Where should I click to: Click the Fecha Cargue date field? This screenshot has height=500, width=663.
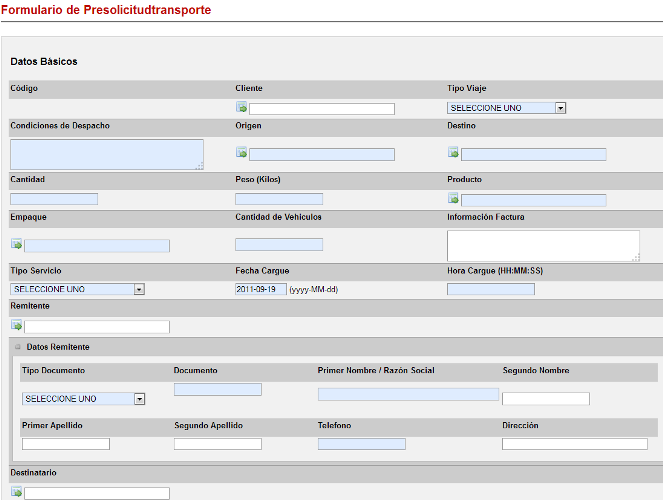(260, 289)
